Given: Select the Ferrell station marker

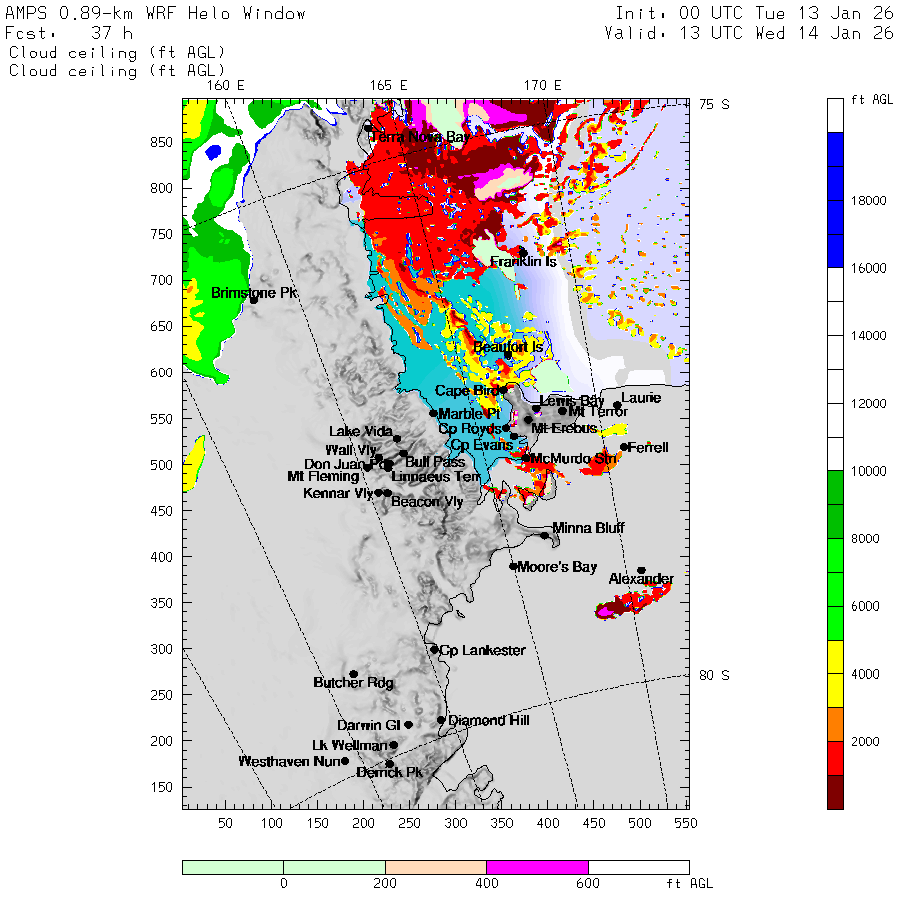Looking at the screenshot, I should click(624, 447).
